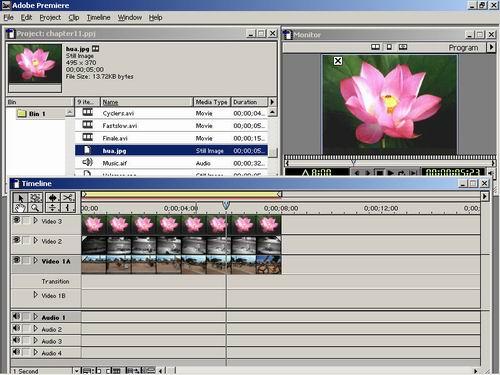
Task: Mute the Audio 1 track speaker
Action: point(16,316)
